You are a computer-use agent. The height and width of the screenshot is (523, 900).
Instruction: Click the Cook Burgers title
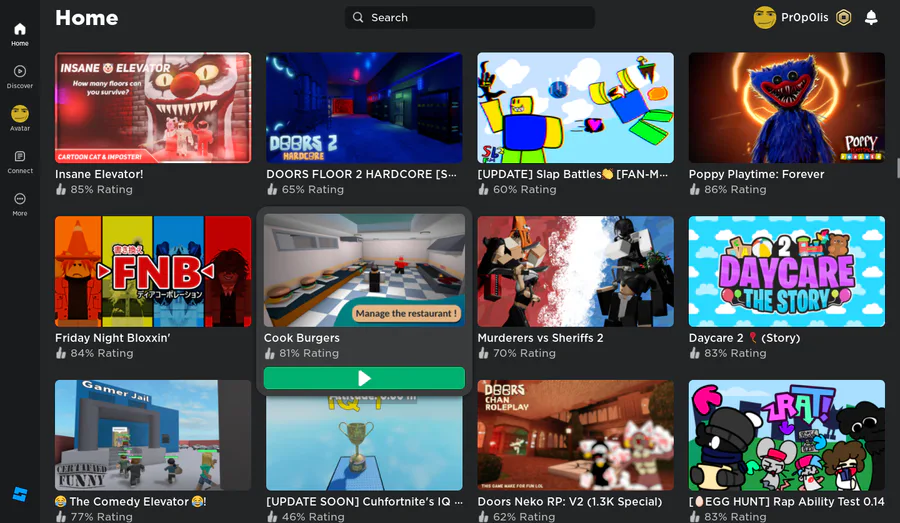[301, 338]
